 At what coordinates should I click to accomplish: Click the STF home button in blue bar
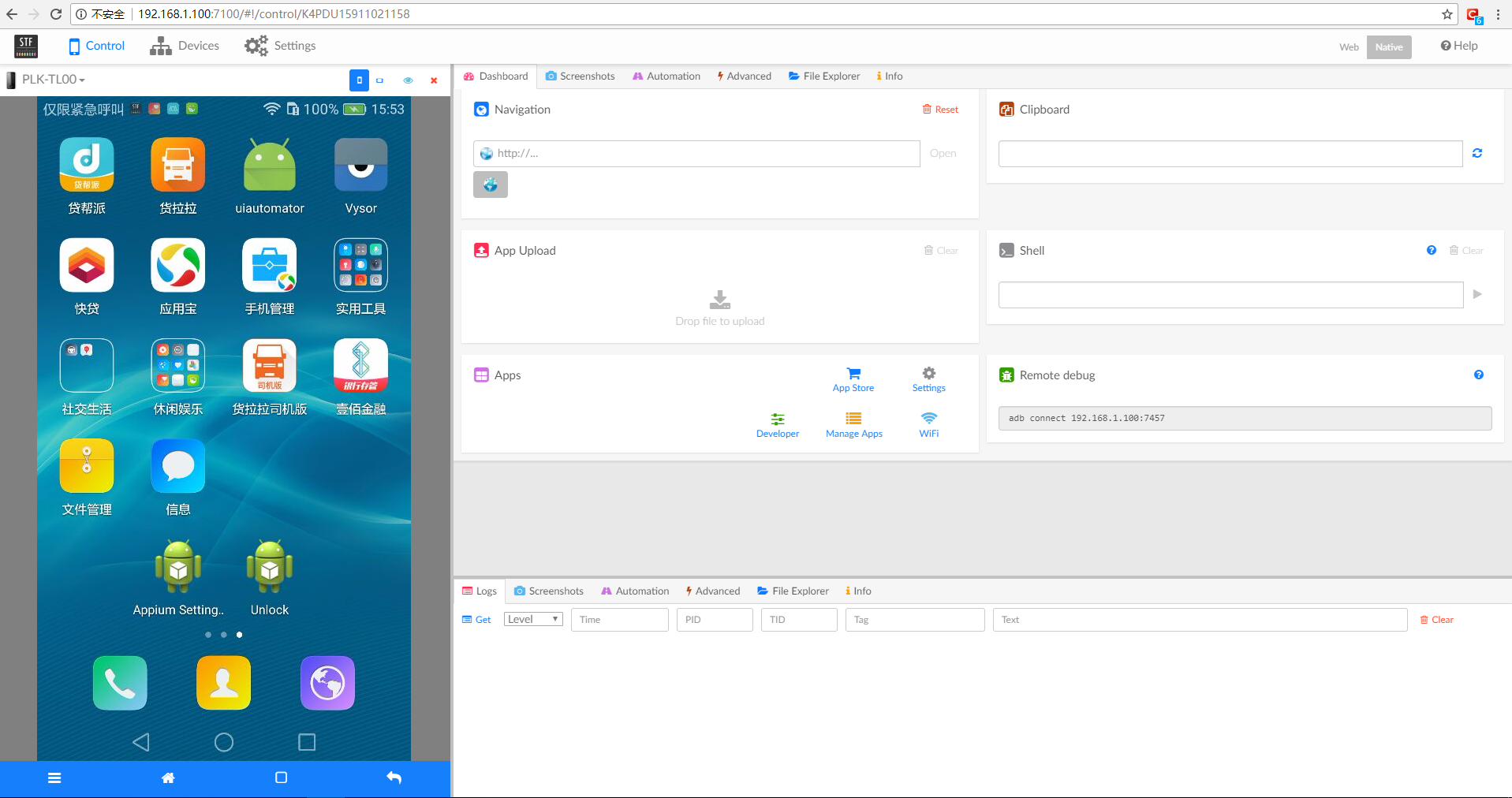point(168,778)
